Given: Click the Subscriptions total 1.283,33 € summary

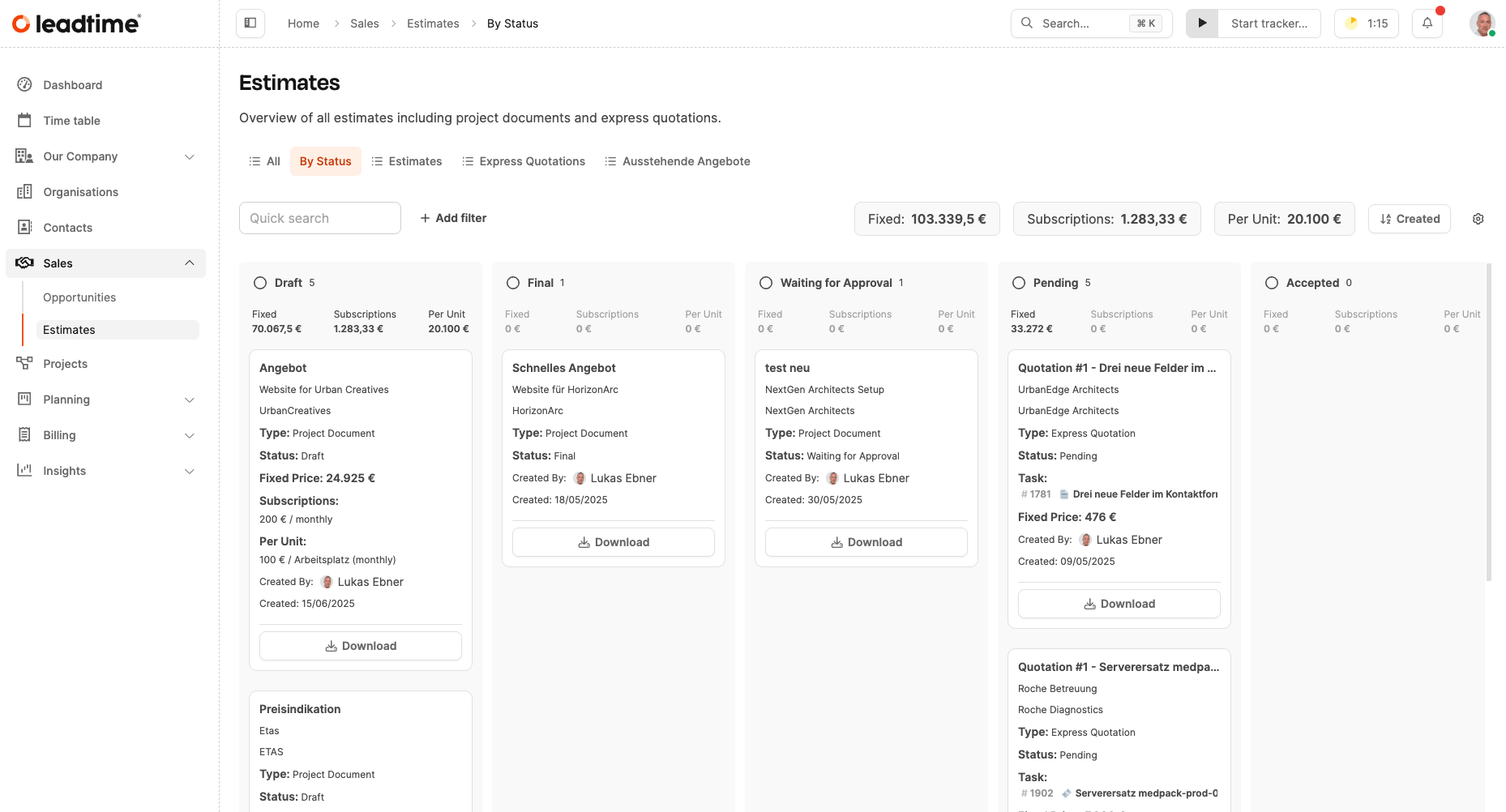Looking at the screenshot, I should click(1107, 219).
